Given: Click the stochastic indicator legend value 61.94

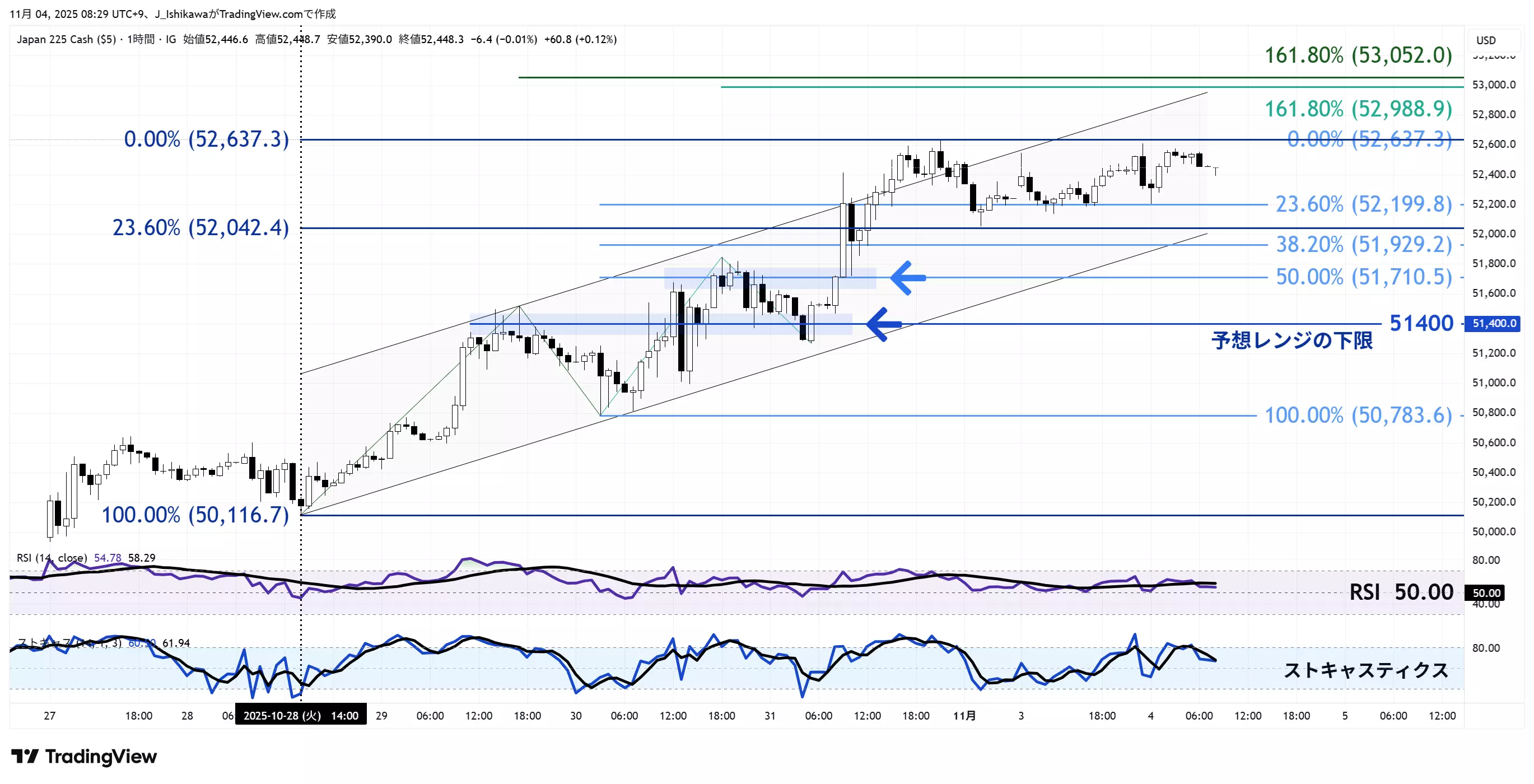Looking at the screenshot, I should pos(176,643).
